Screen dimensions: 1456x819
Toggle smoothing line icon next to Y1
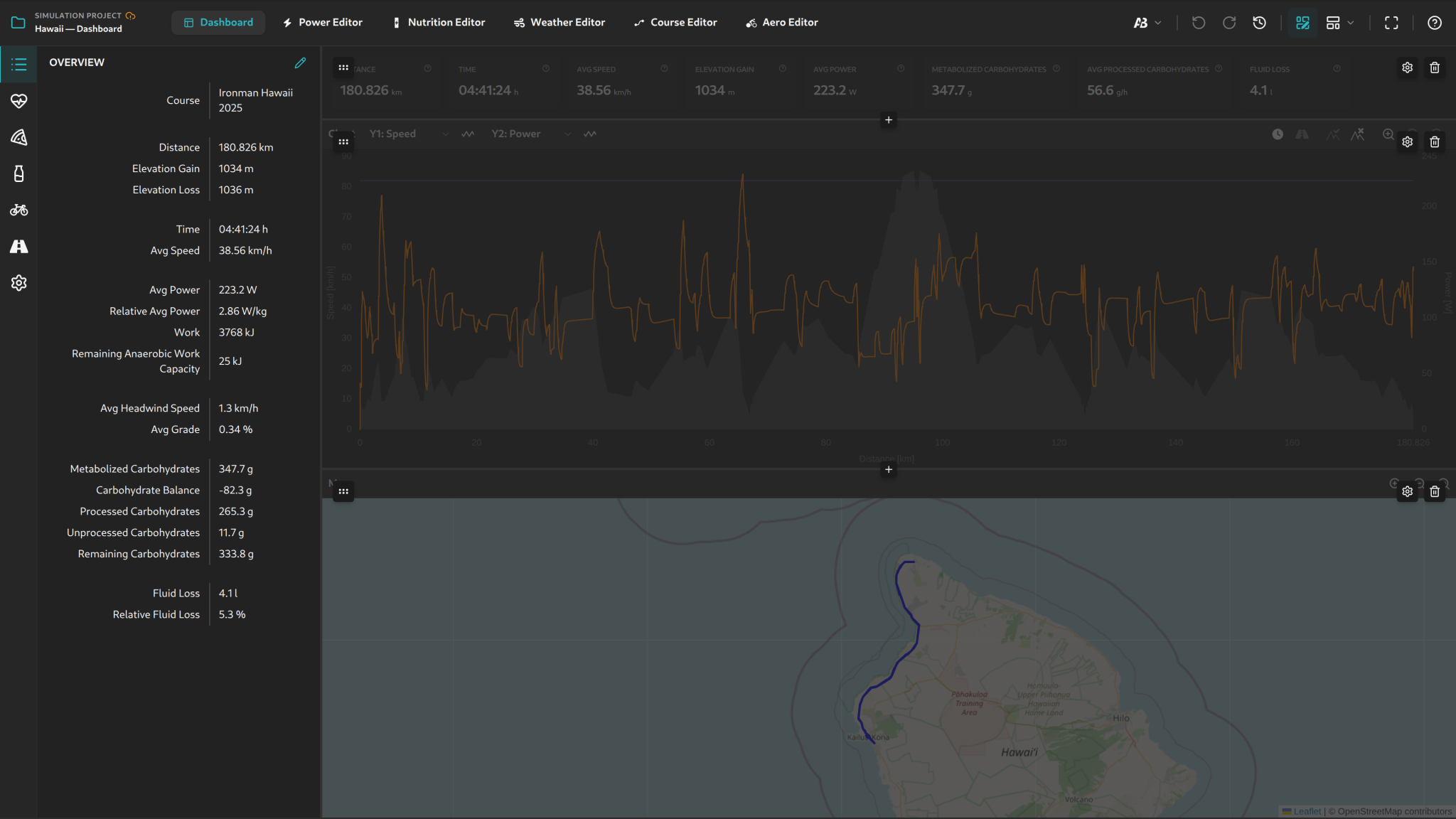click(x=468, y=134)
